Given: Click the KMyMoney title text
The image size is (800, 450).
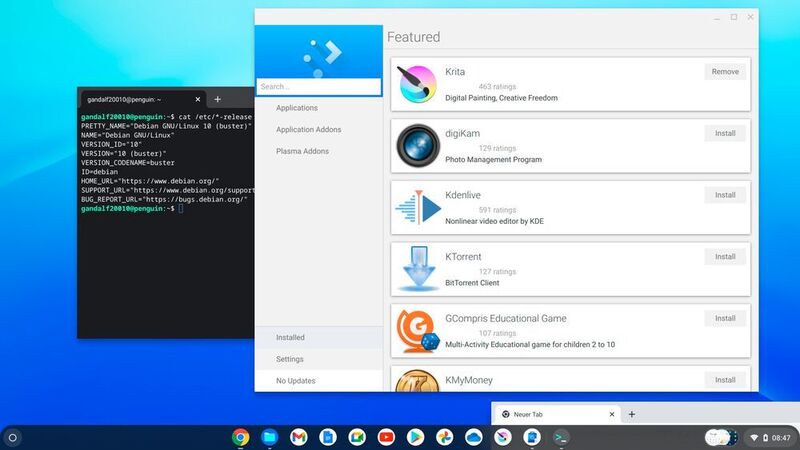Looking at the screenshot, I should click(468, 380).
